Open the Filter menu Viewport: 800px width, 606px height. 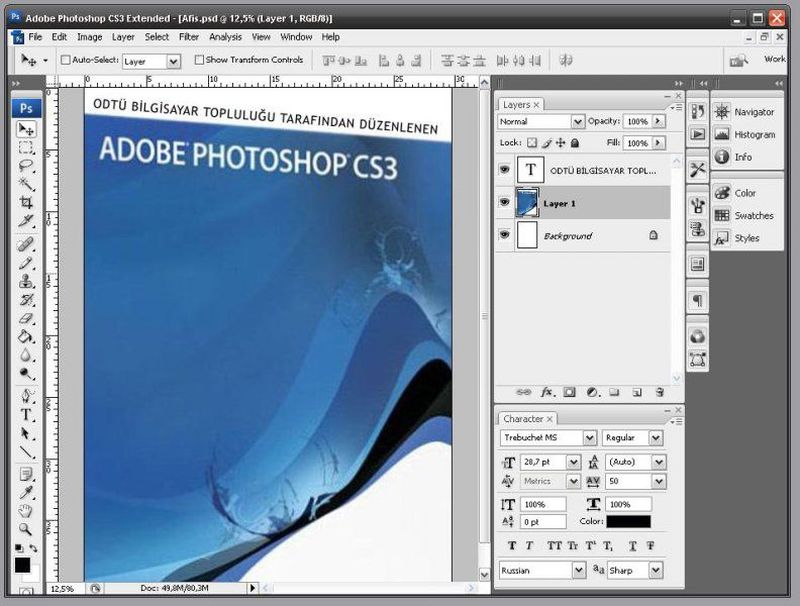click(x=189, y=37)
